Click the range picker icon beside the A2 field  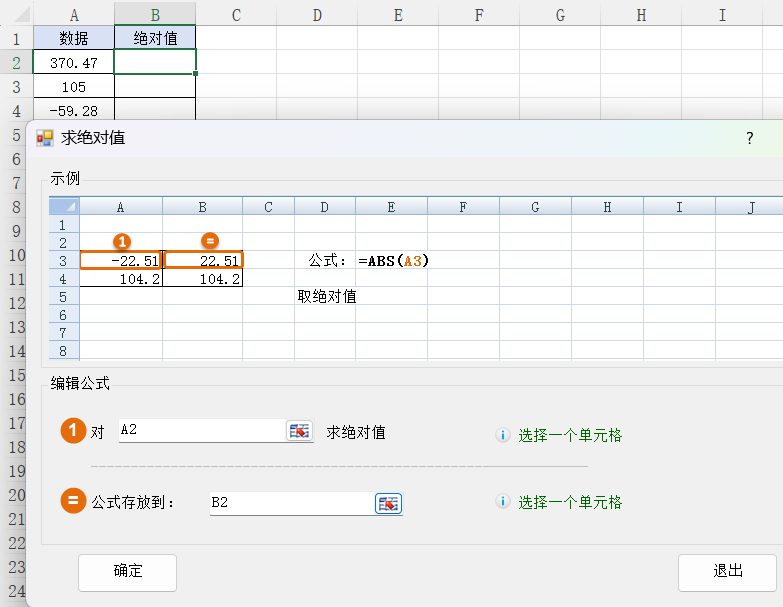tap(299, 431)
